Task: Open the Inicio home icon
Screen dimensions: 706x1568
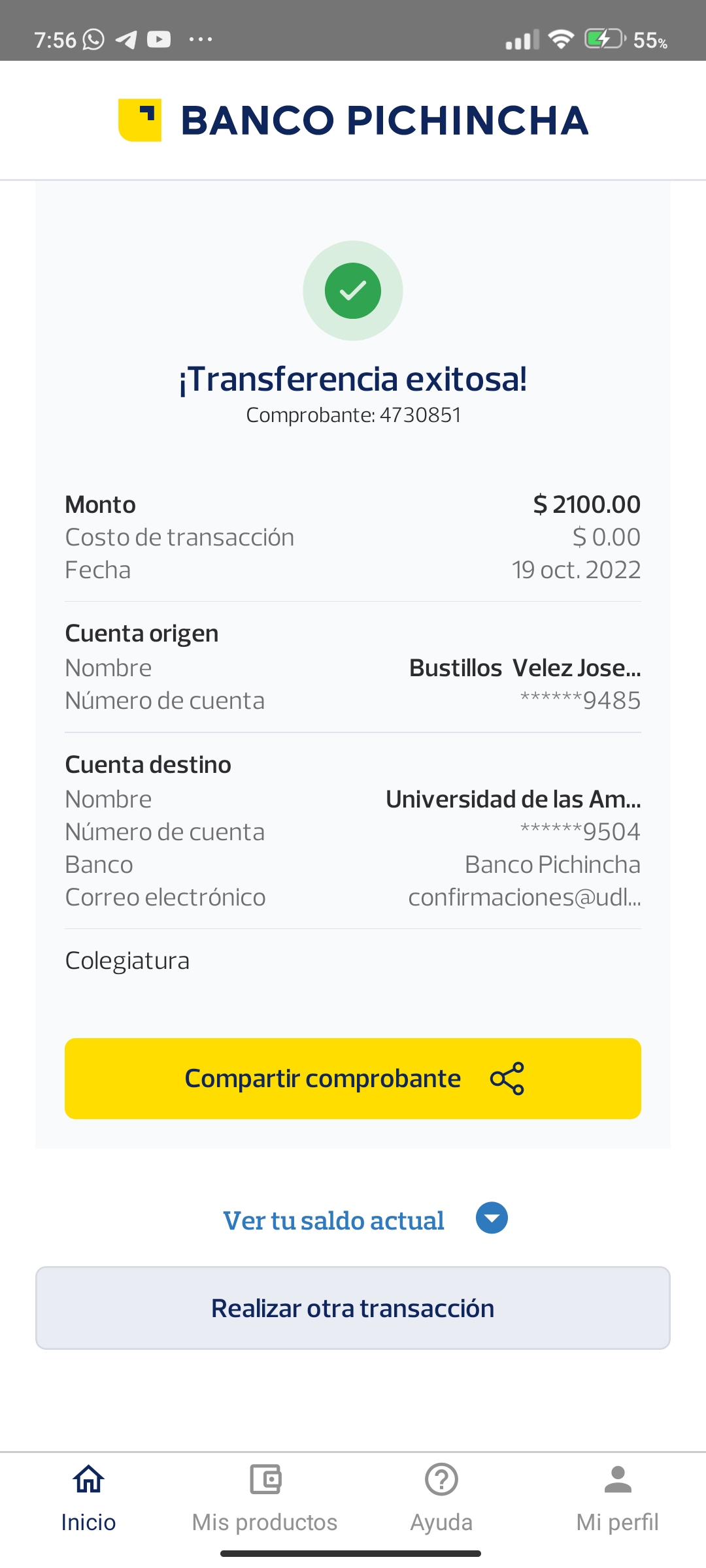Action: [x=88, y=1479]
